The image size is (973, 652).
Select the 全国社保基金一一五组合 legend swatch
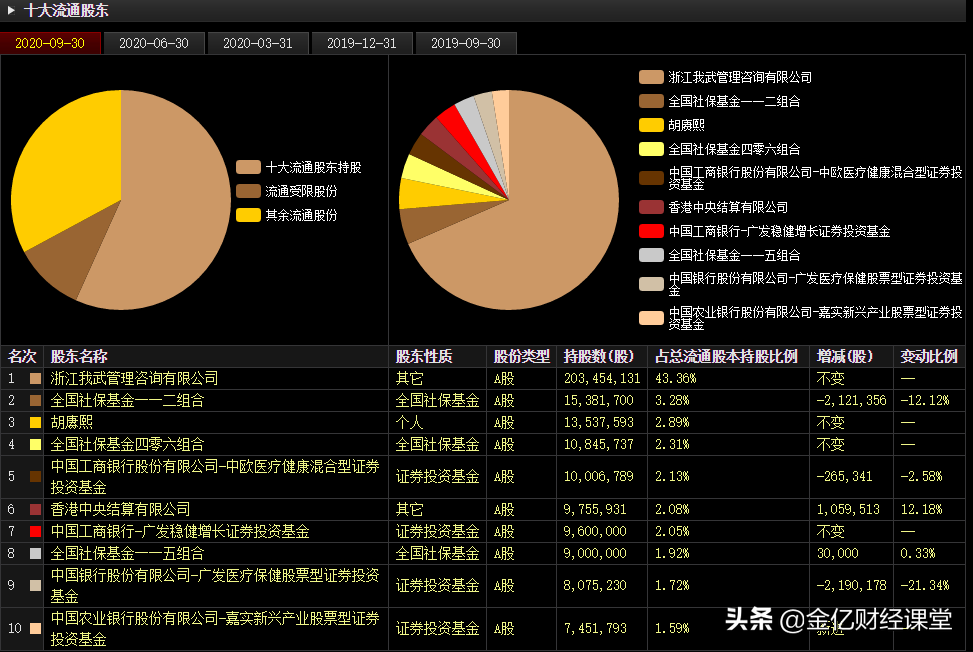coord(651,255)
